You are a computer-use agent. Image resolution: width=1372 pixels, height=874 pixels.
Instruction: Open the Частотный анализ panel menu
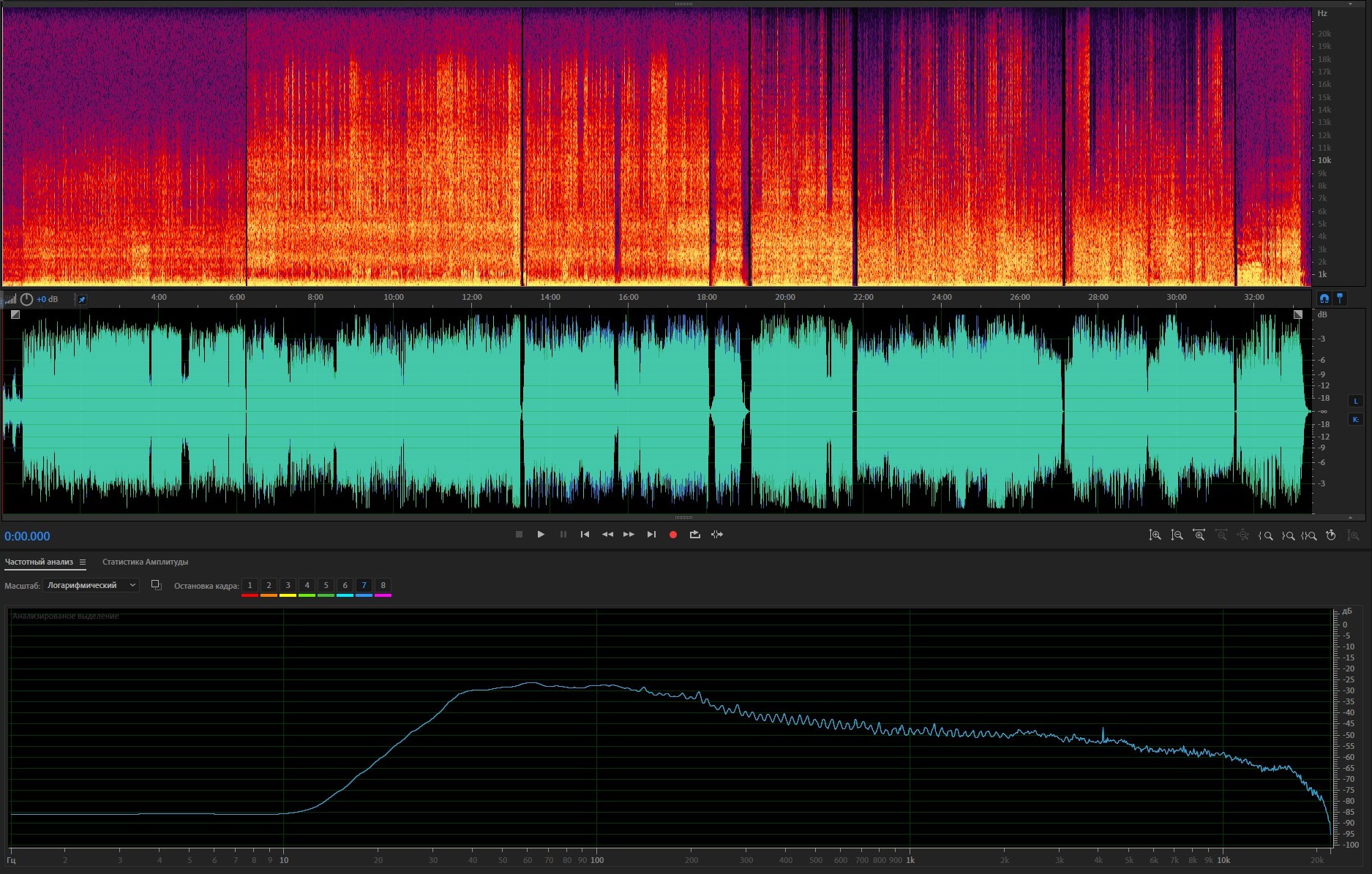tap(83, 562)
